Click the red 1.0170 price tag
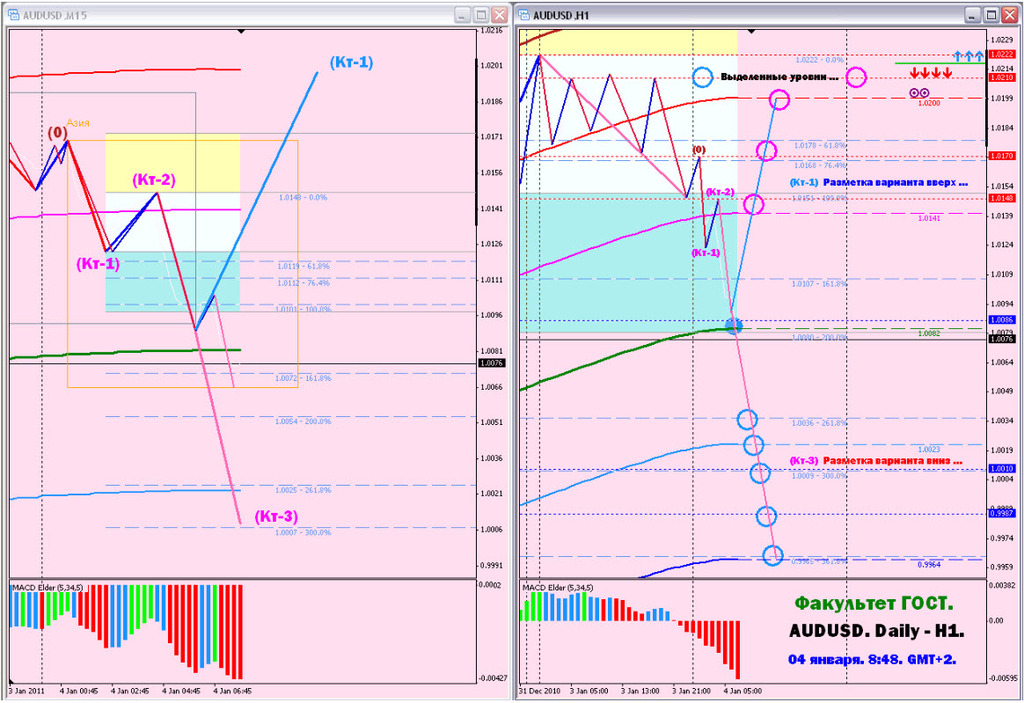The image size is (1024, 703). click(x=1002, y=156)
